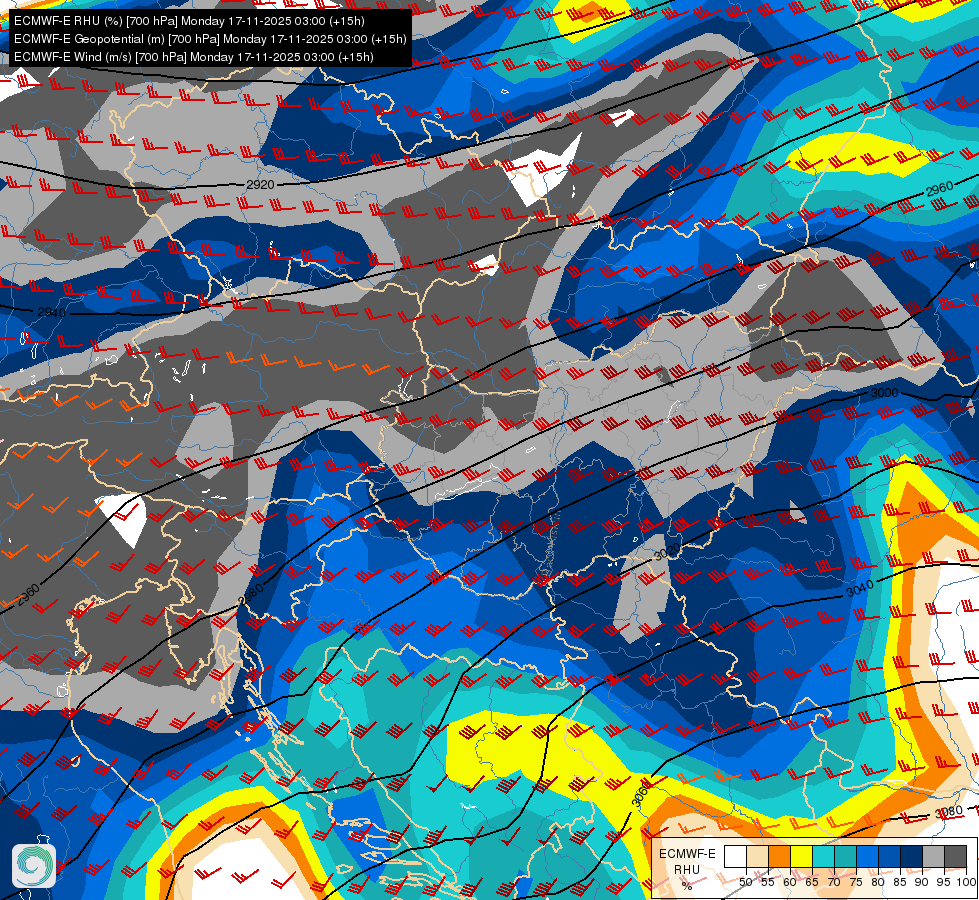
Task: Pick the yellow 60-65 legend swatch
Action: coord(801,857)
